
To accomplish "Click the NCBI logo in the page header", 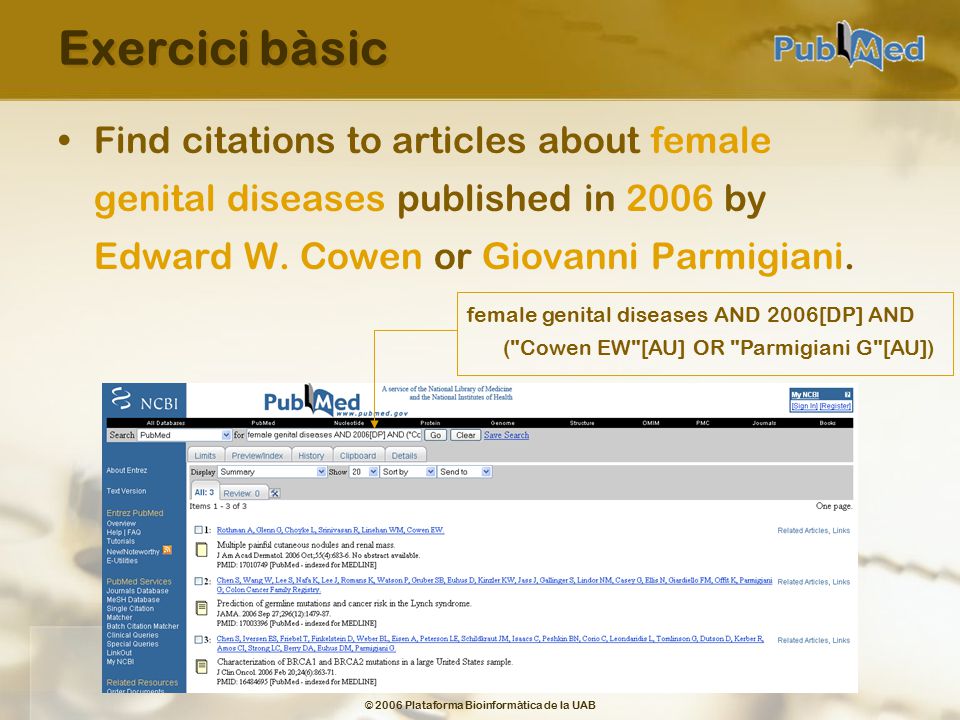I will [144, 400].
